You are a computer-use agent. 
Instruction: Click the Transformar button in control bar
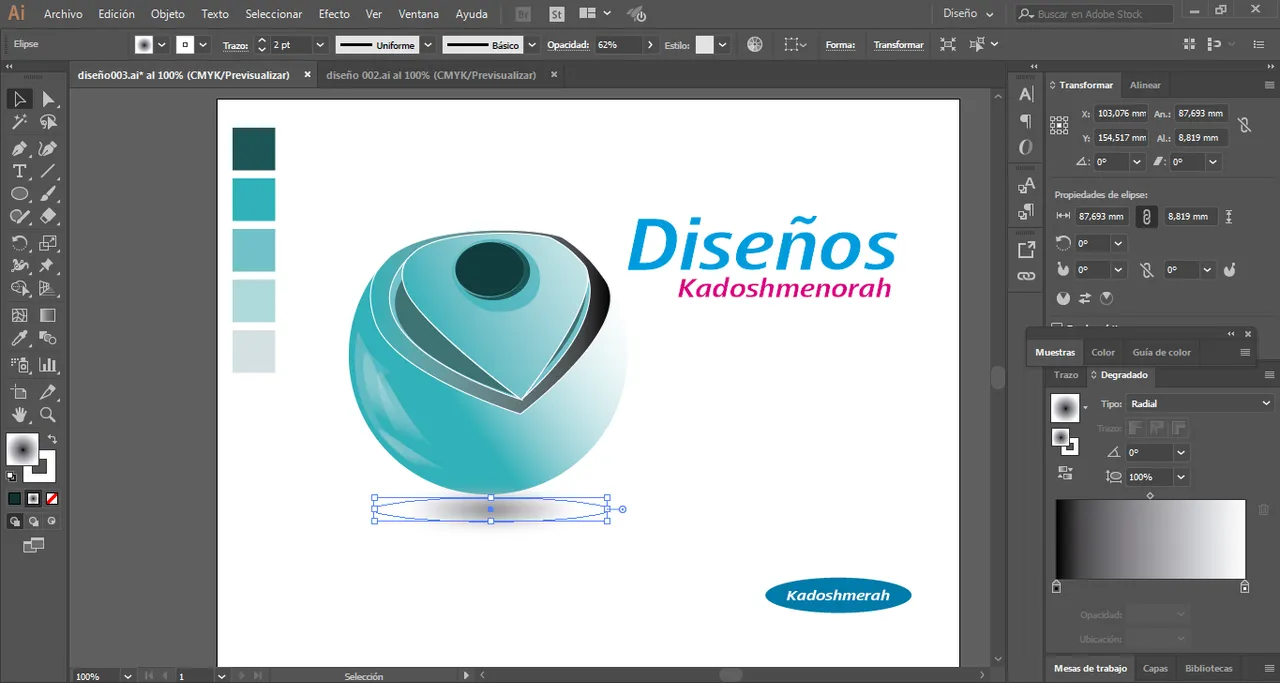click(898, 45)
